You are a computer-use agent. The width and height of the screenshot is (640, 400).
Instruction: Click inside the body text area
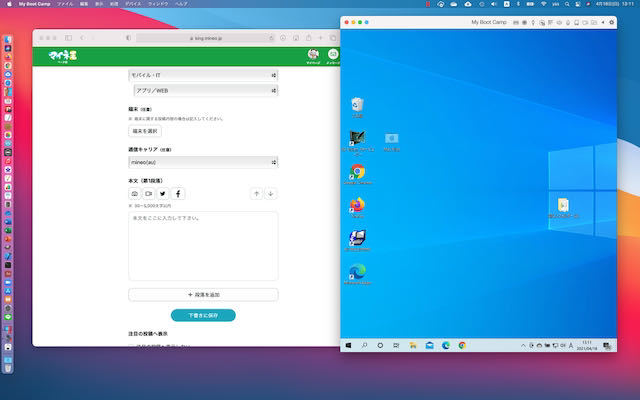click(203, 245)
